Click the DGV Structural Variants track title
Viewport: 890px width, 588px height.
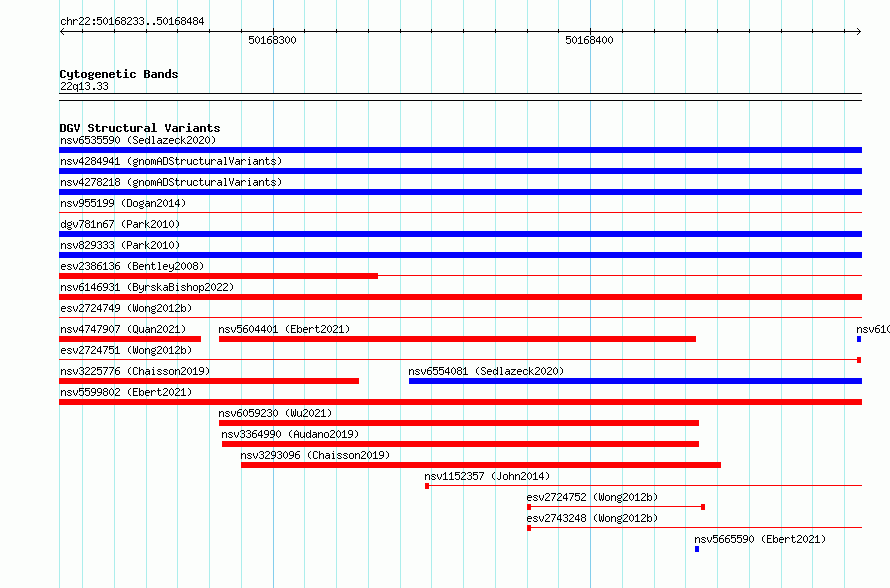point(140,128)
